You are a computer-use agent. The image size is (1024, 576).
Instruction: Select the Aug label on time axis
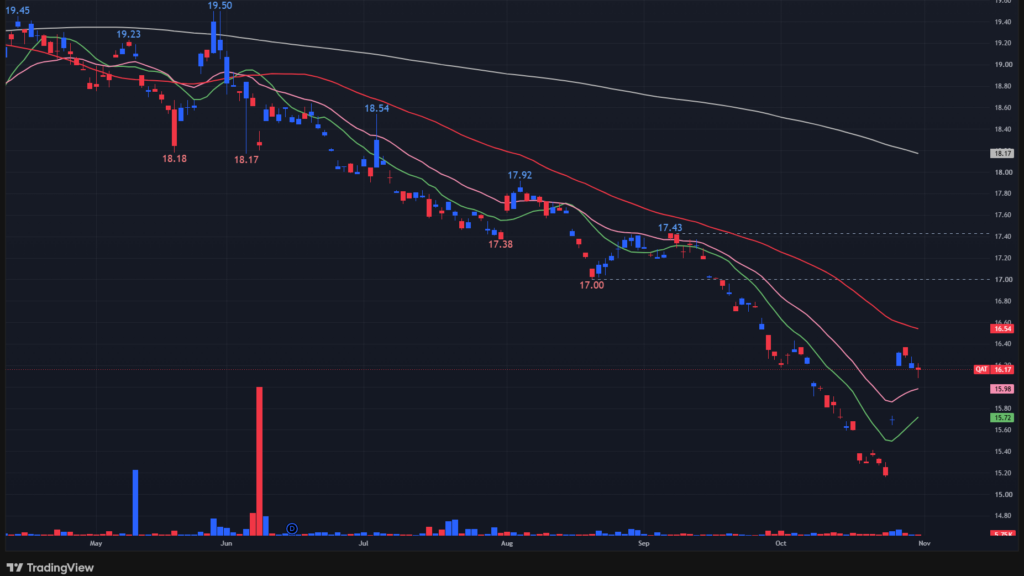[507, 543]
